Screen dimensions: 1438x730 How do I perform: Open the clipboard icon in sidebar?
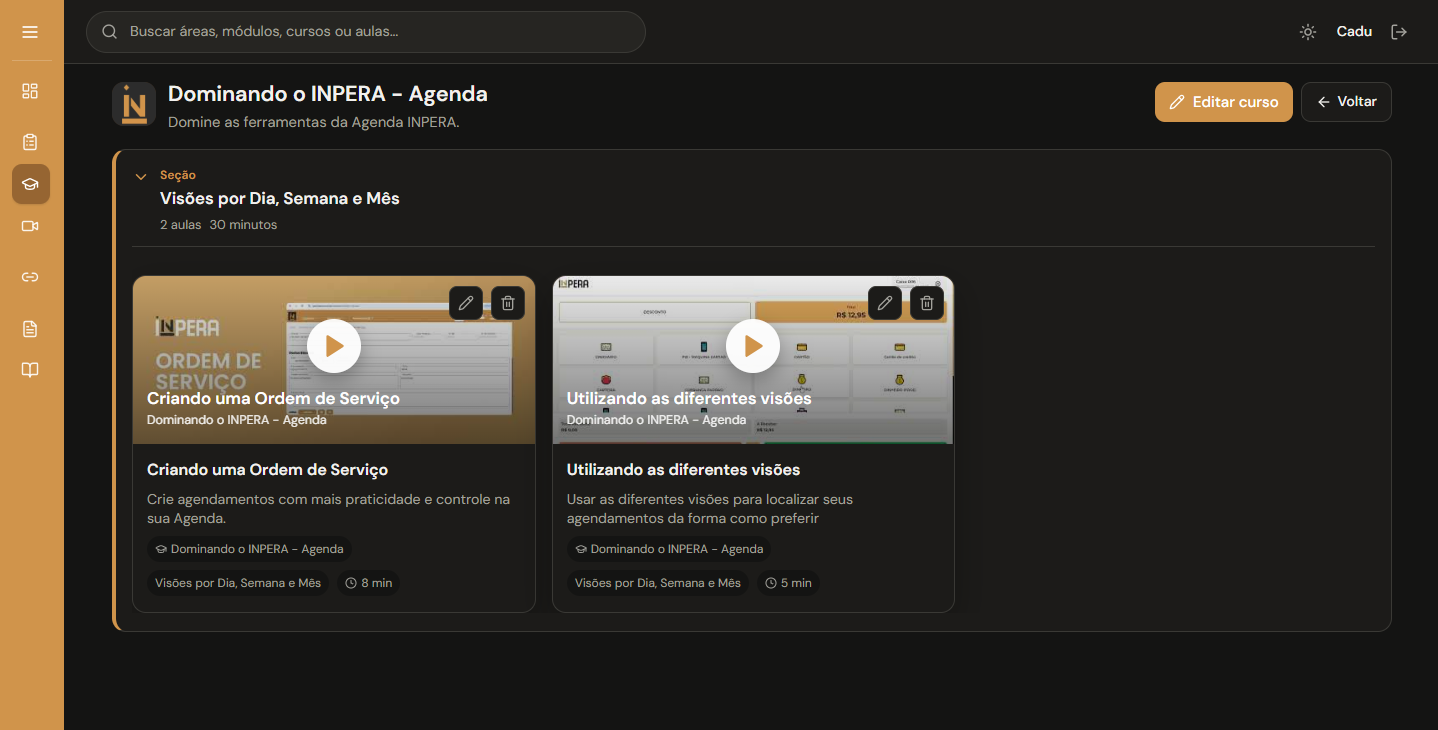30,142
